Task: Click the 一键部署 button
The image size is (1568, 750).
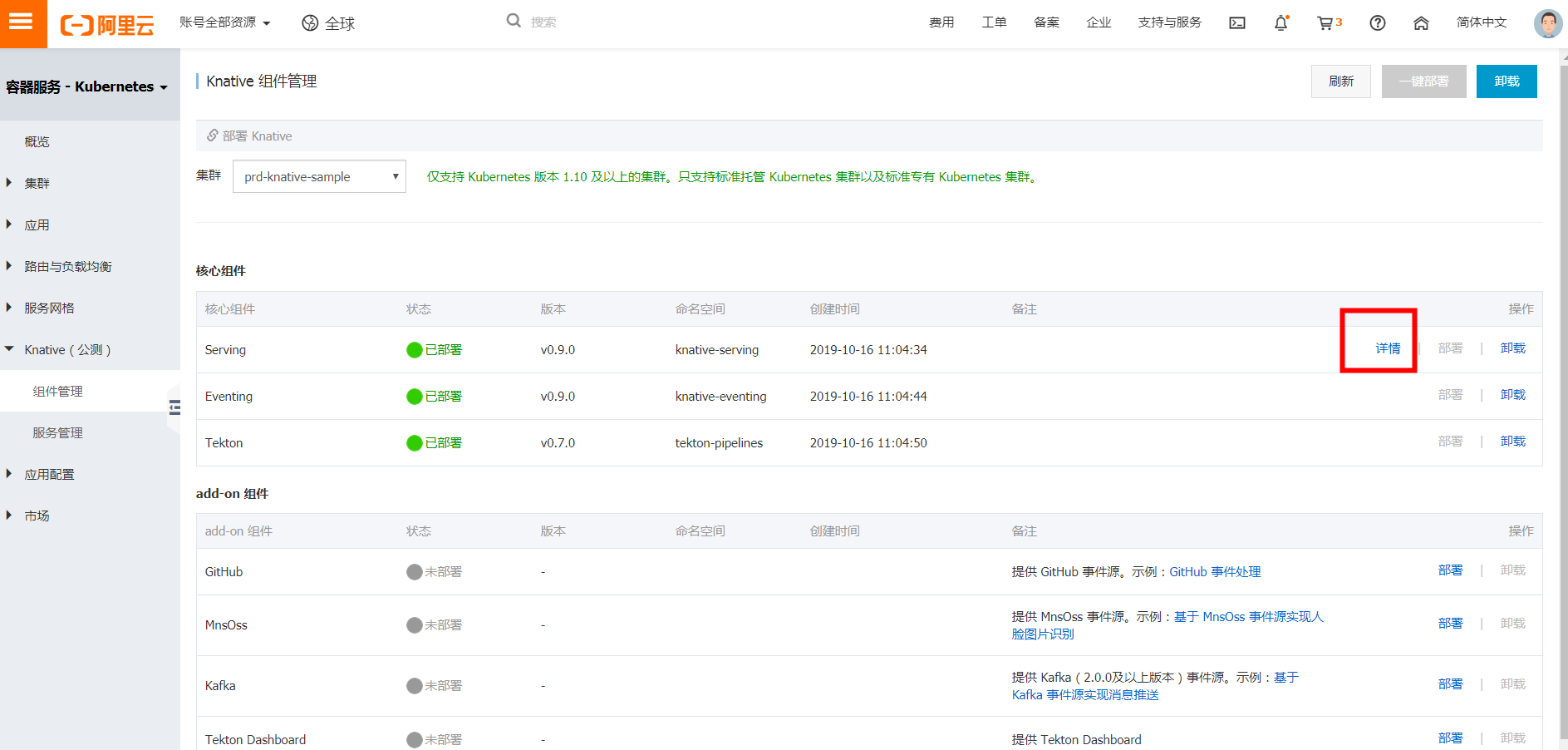Action: point(1423,81)
